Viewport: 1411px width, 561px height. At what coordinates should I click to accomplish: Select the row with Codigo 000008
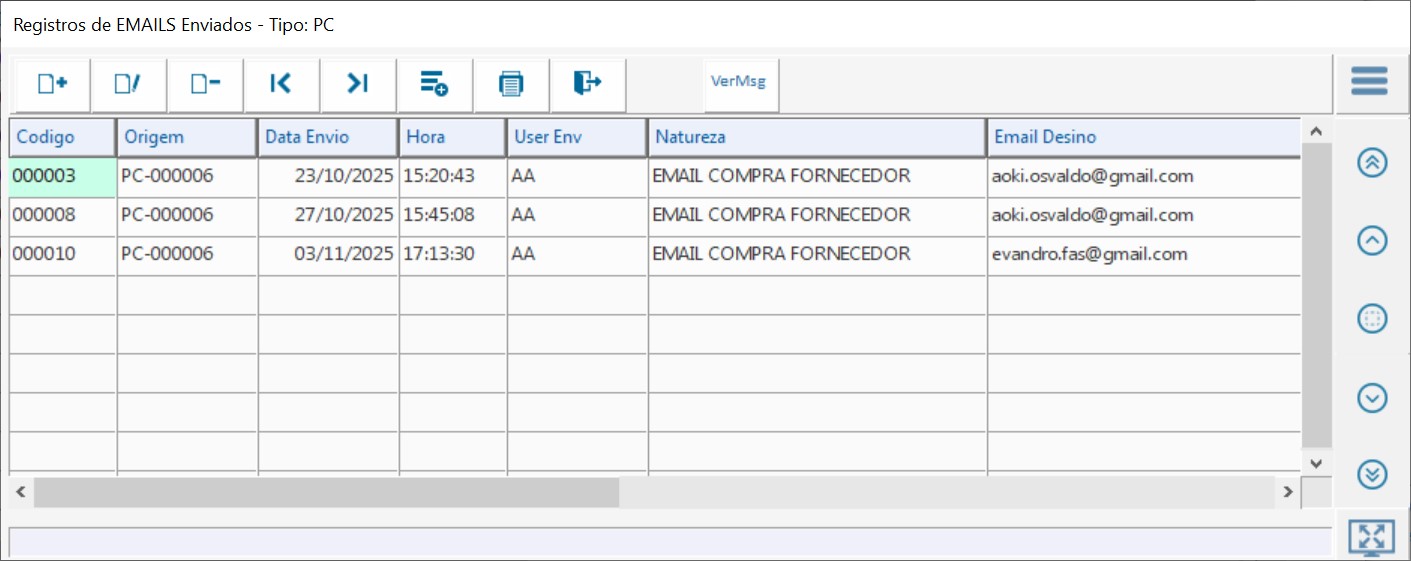[63, 215]
